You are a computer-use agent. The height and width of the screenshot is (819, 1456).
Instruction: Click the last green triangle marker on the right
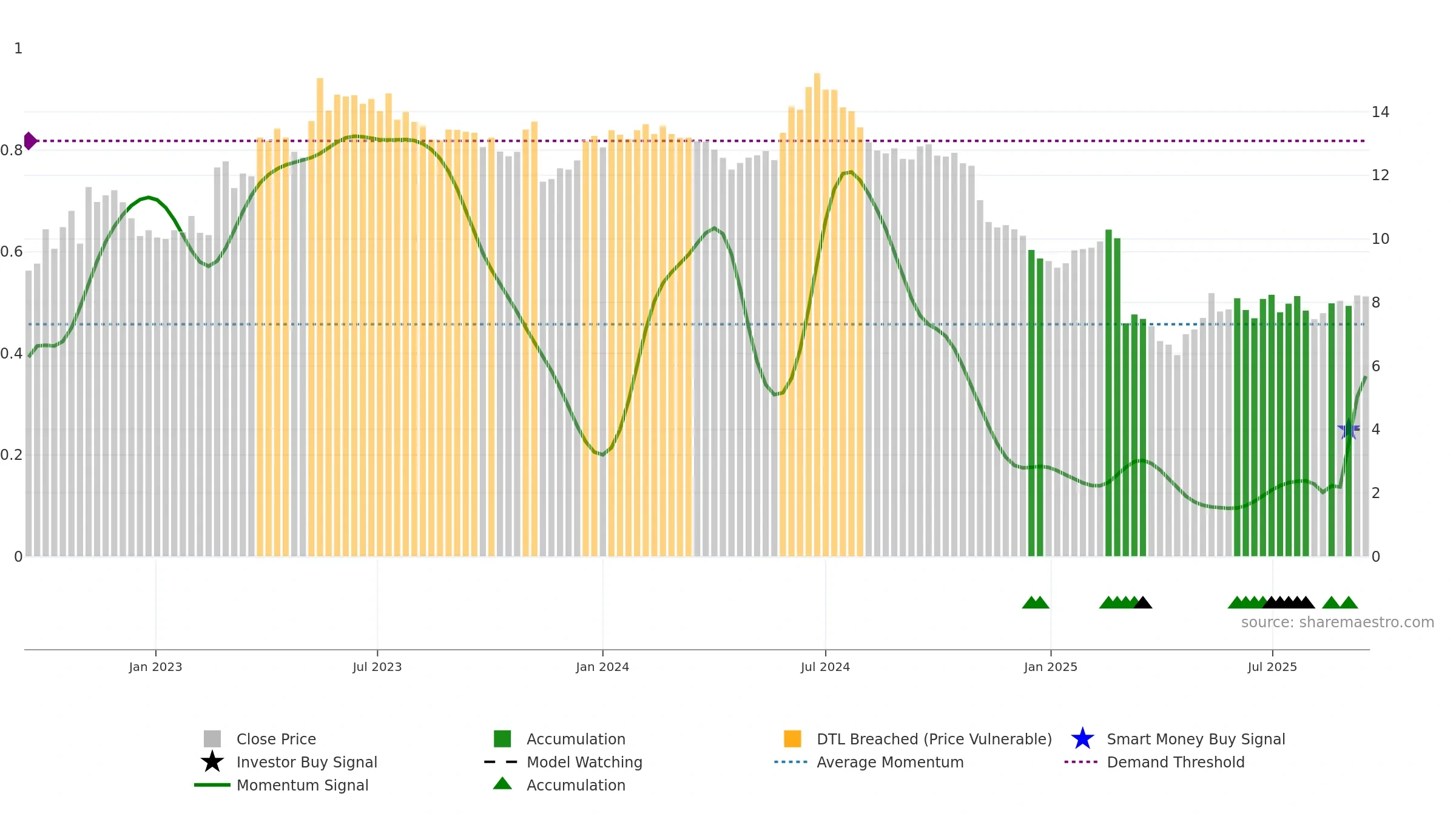(x=1349, y=602)
